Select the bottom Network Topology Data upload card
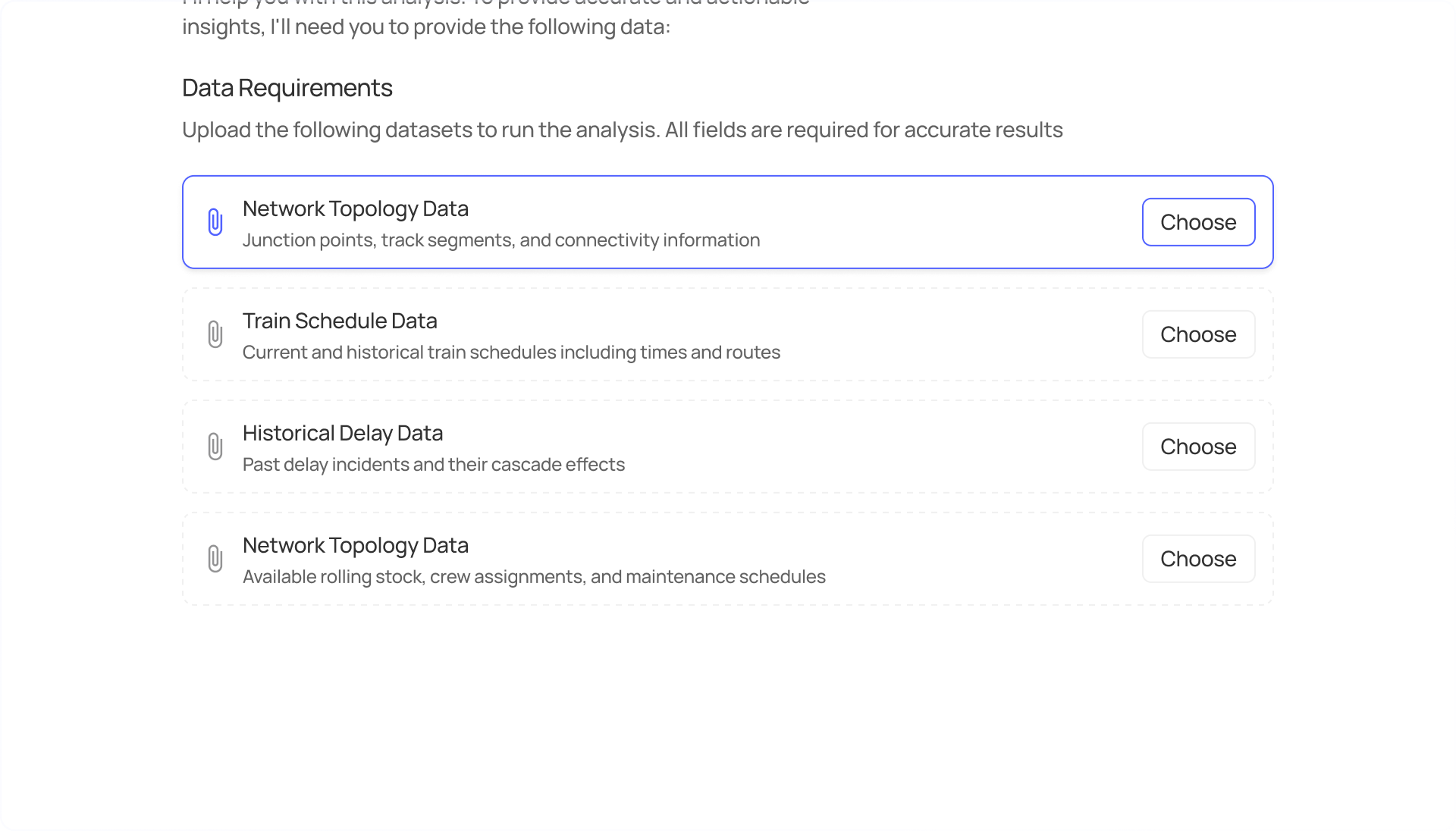The width and height of the screenshot is (1456, 831). (x=682, y=559)
